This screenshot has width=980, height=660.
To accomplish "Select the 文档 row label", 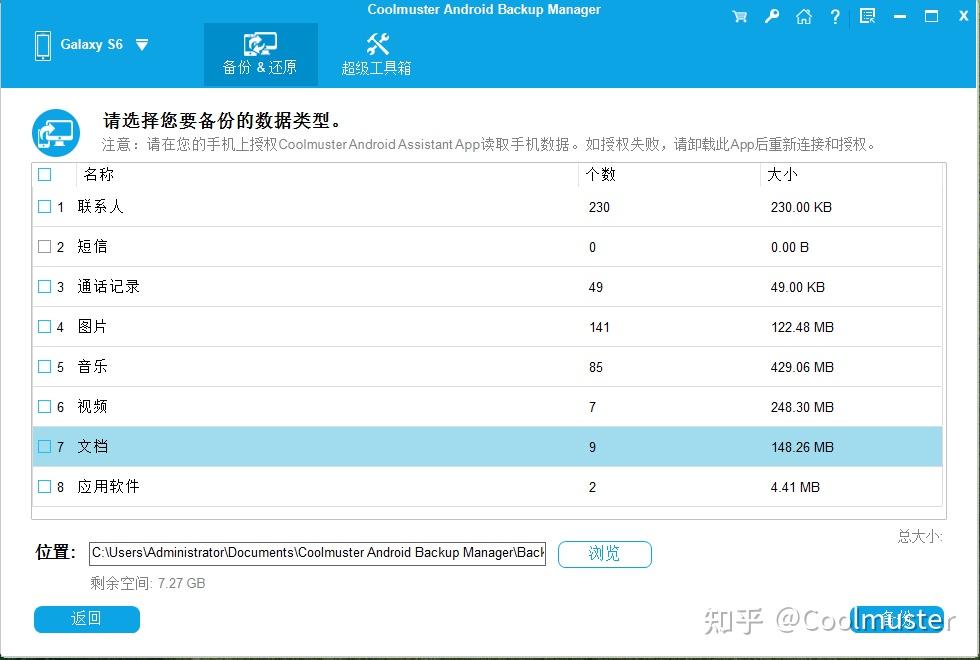I will (92, 446).
